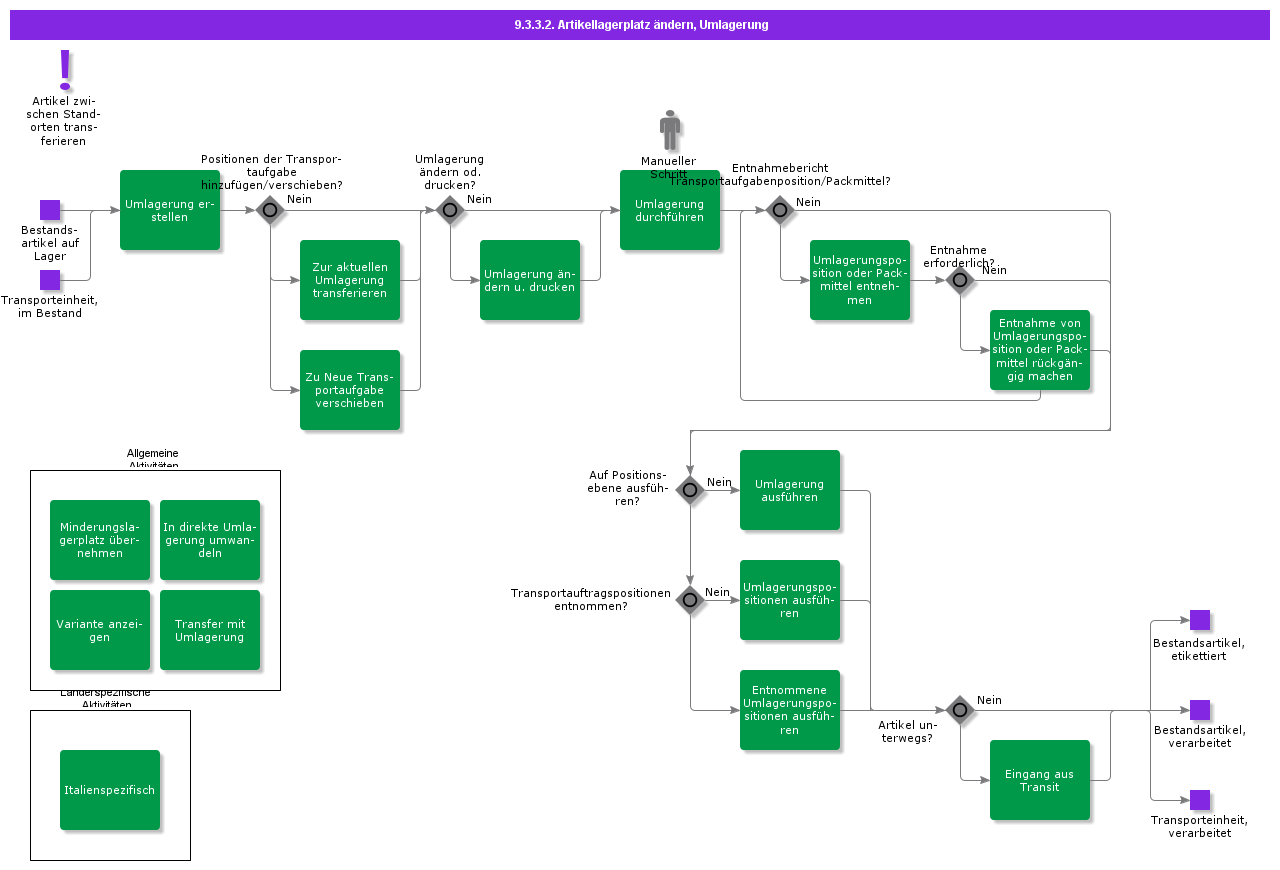This screenshot has height=870, width=1280.
Task: Open the 'Italienspezifisch' activity box
Action: (110, 790)
